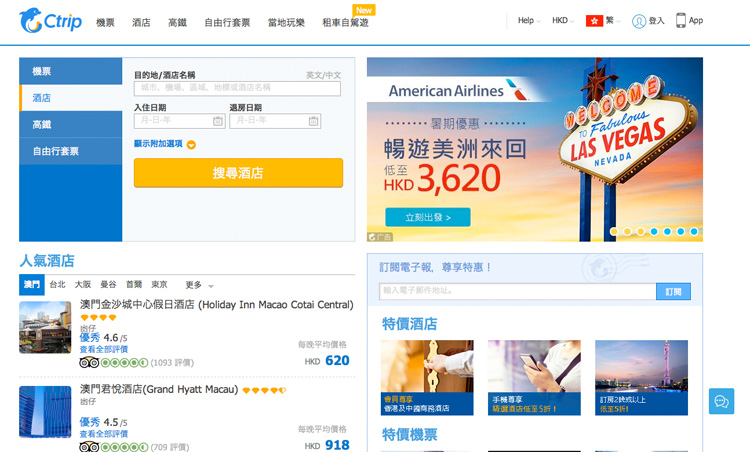The image size is (750, 452).
Task: Click the orange arrow beside 顯示附加選項
Action: 191,144
